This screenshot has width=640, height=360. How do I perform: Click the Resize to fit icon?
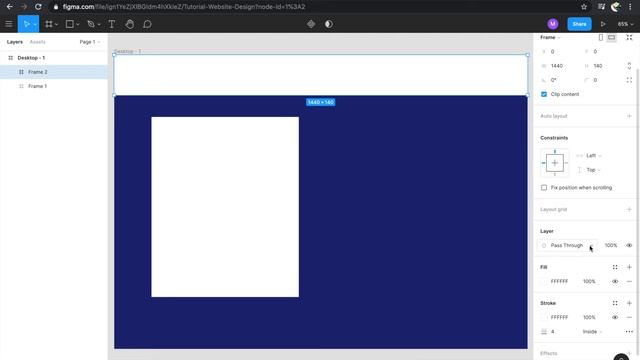tap(629, 38)
